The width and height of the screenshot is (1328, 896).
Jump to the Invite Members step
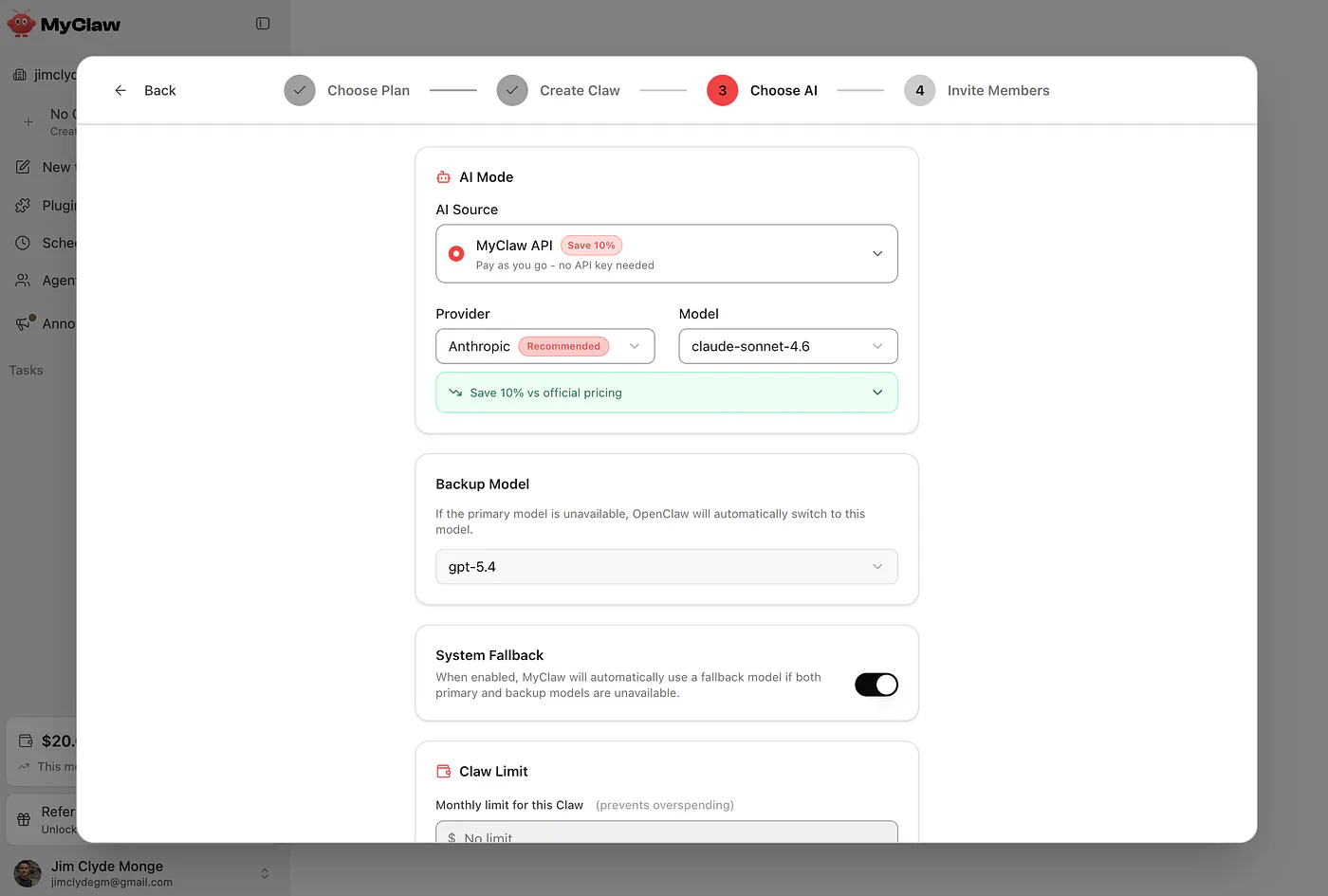(x=977, y=91)
